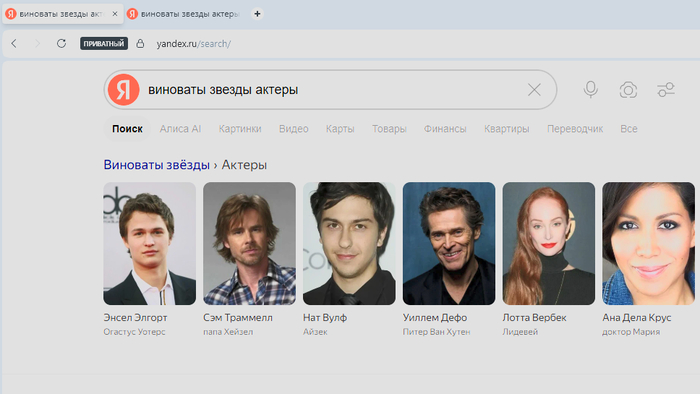Click the role text Питер Ван Хутен
The height and width of the screenshot is (394, 700).
click(x=436, y=332)
